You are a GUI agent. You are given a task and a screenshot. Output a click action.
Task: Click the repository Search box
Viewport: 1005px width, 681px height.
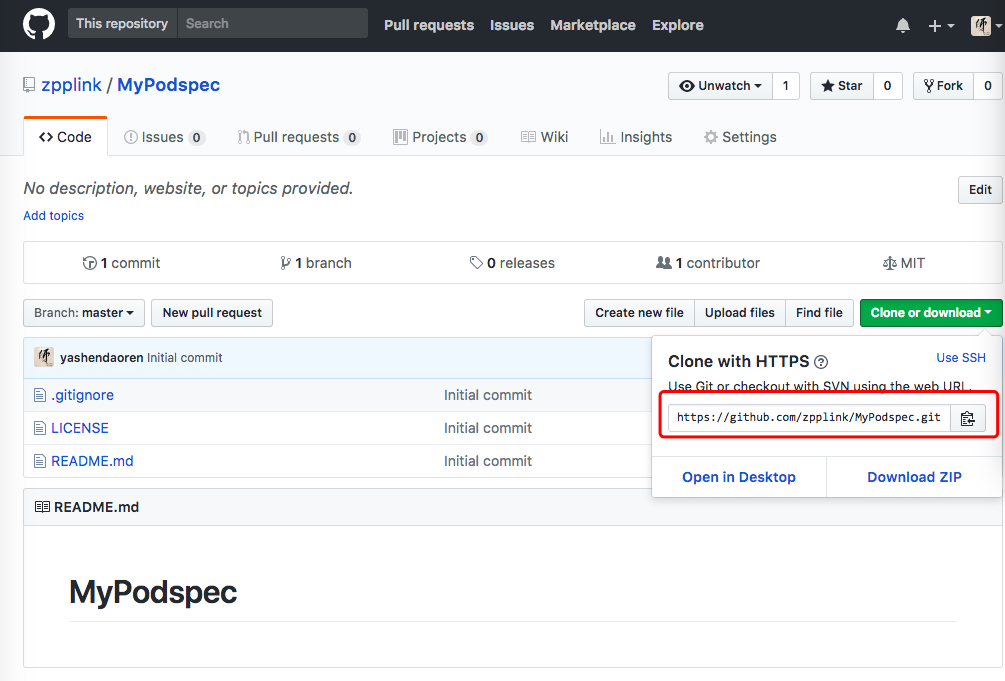pyautogui.click(x=272, y=24)
